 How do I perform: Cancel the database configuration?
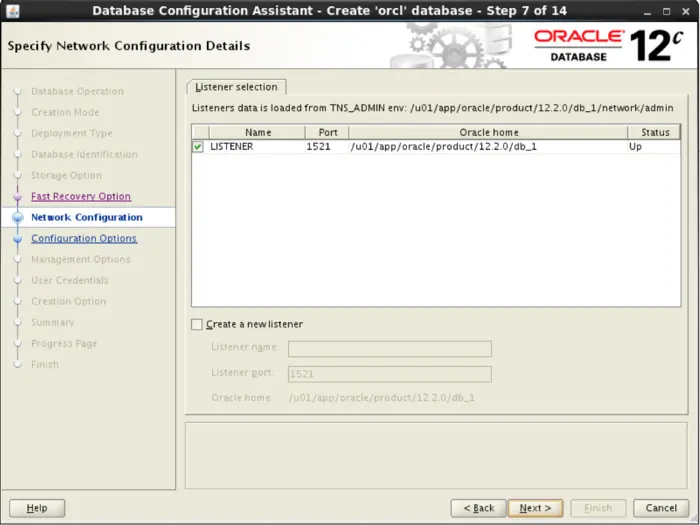point(661,508)
